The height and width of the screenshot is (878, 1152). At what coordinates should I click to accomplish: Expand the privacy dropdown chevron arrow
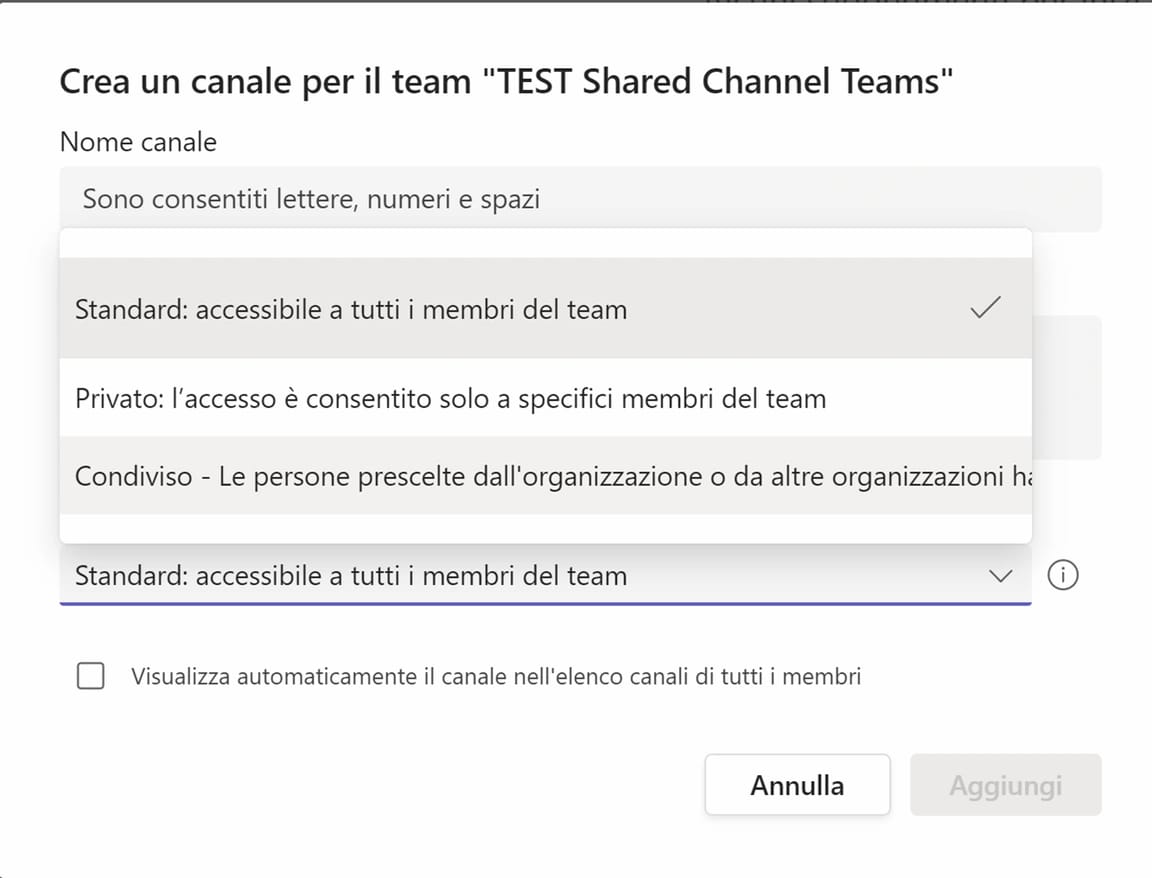(1000, 576)
